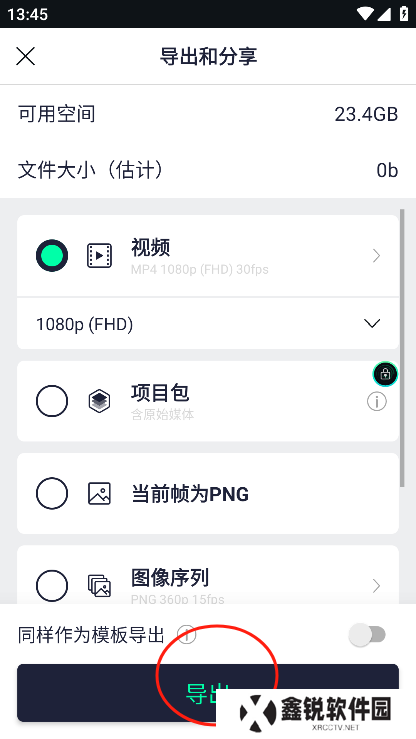Tap the green export button

click(208, 693)
